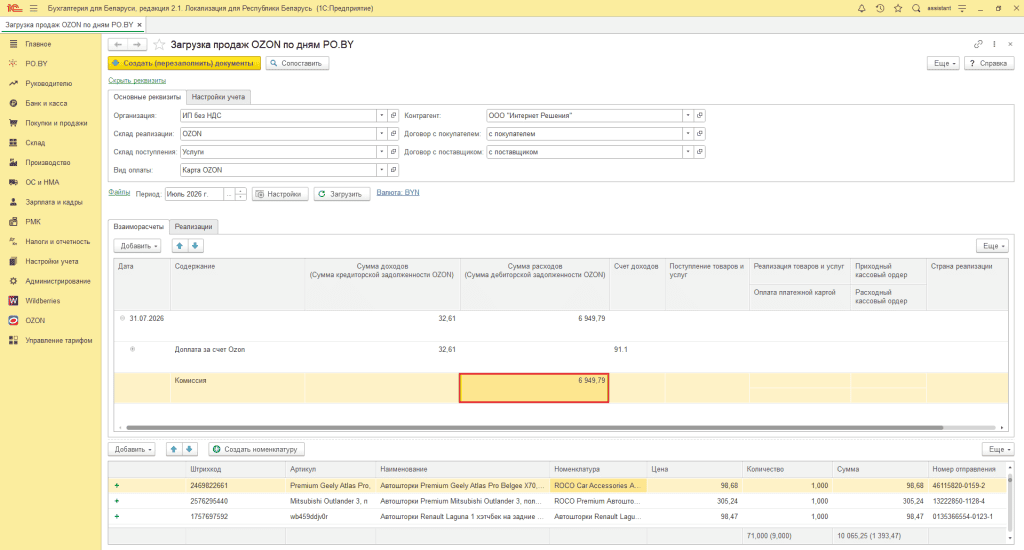Screen dimensions: 1024x550
Task: Switch to the Настройки учета tab
Action: click(x=218, y=97)
